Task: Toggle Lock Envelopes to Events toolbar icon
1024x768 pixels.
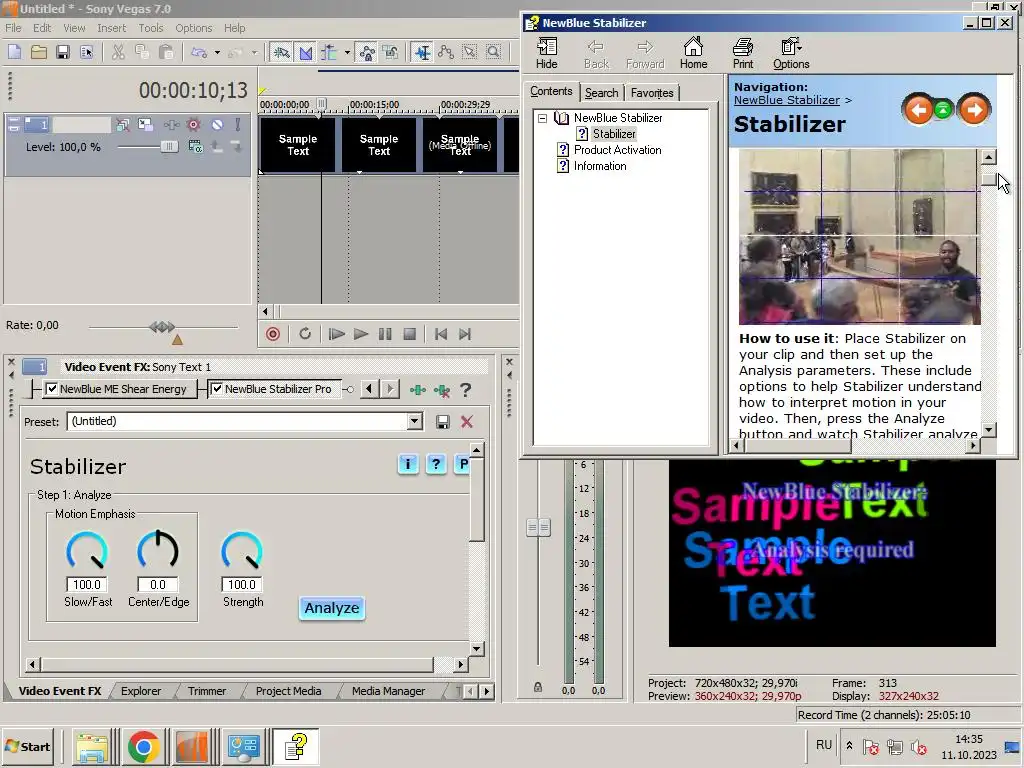Action: [367, 52]
